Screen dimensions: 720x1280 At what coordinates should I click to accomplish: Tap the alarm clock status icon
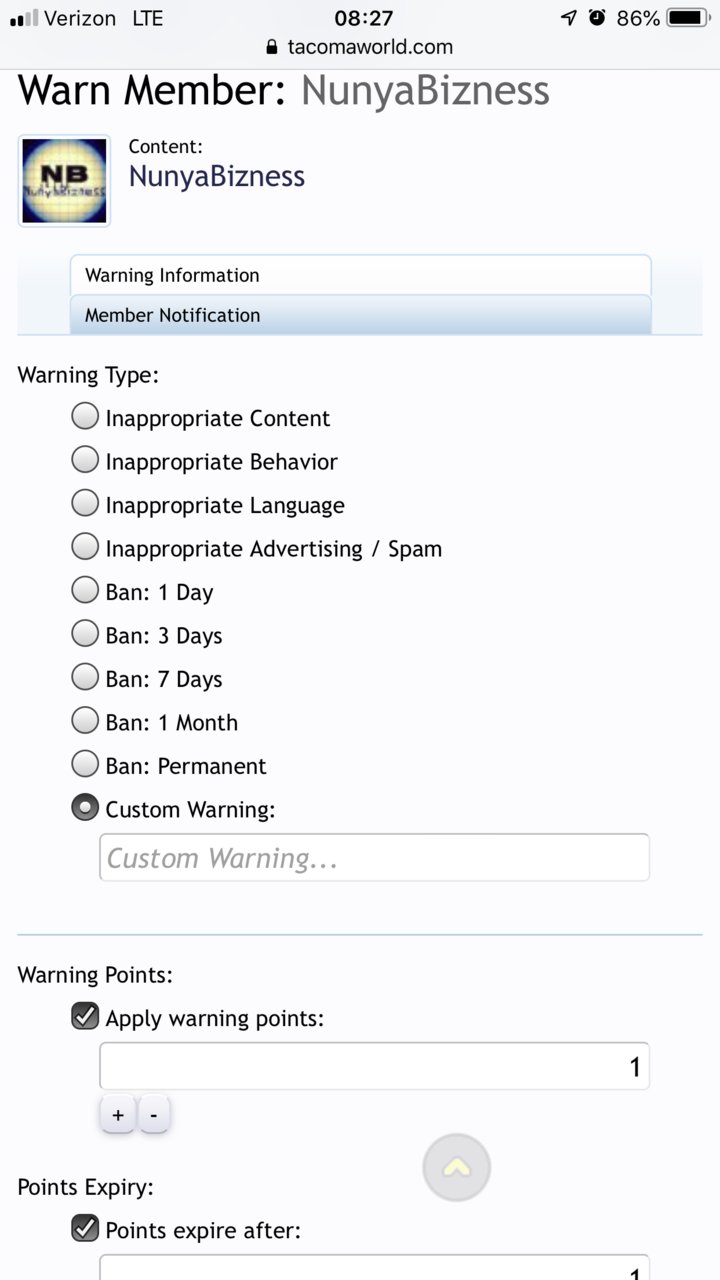pos(598,18)
